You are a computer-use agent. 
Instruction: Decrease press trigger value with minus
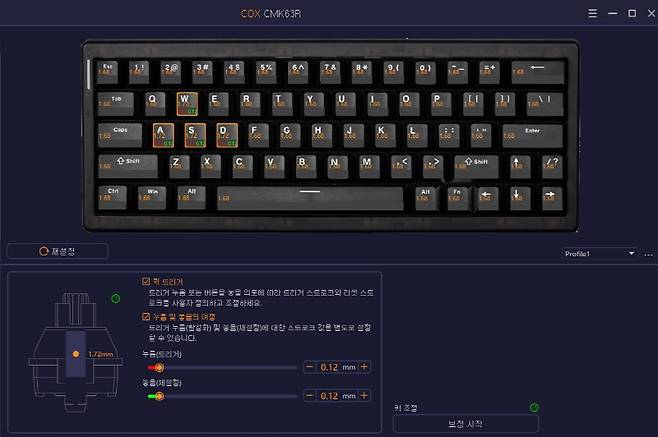[310, 366]
